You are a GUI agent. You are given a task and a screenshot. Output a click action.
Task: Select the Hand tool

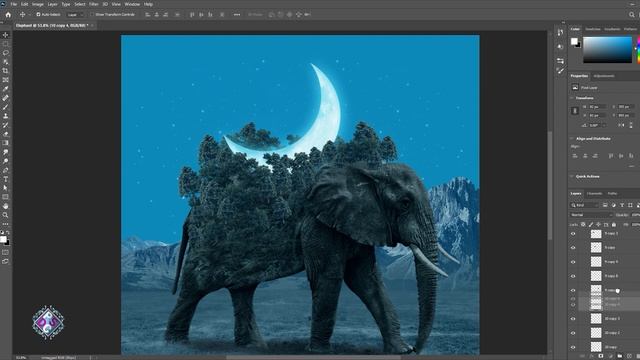click(x=5, y=206)
